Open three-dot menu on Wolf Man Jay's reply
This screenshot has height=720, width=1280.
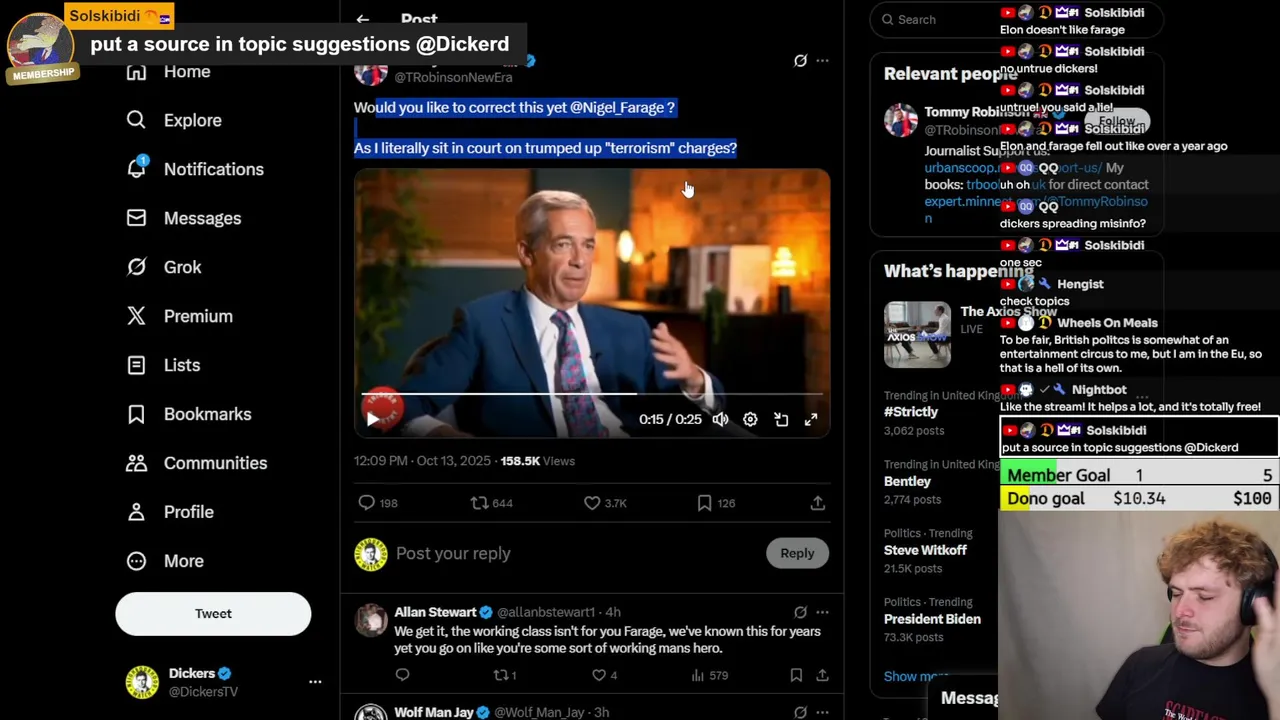(822, 712)
